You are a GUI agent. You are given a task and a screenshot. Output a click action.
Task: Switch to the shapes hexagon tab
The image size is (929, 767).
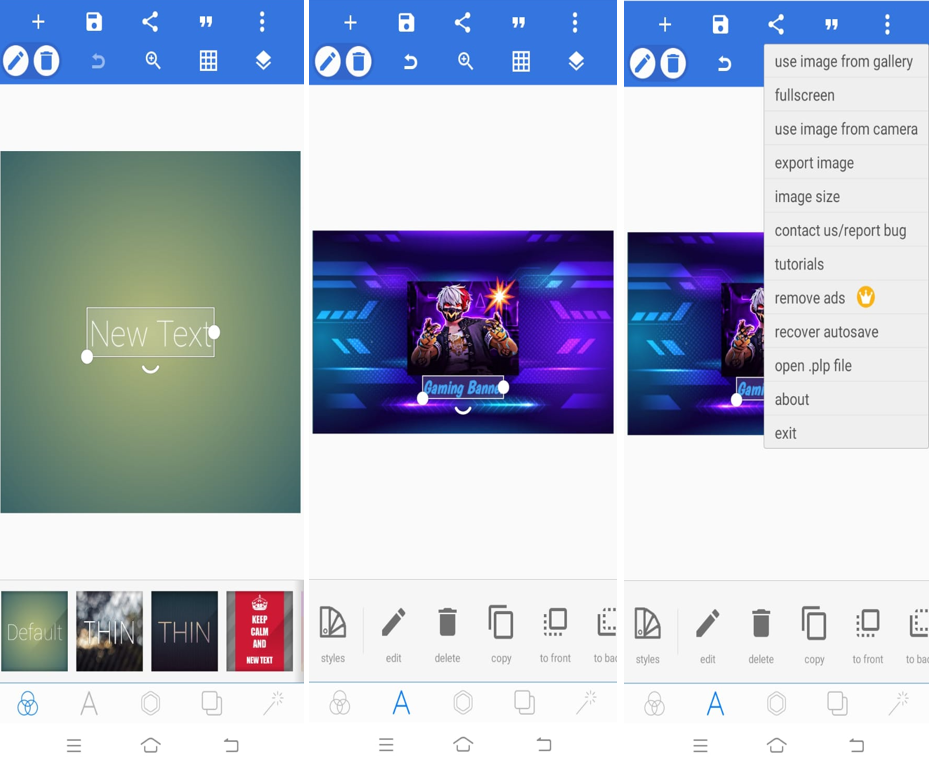point(463,703)
